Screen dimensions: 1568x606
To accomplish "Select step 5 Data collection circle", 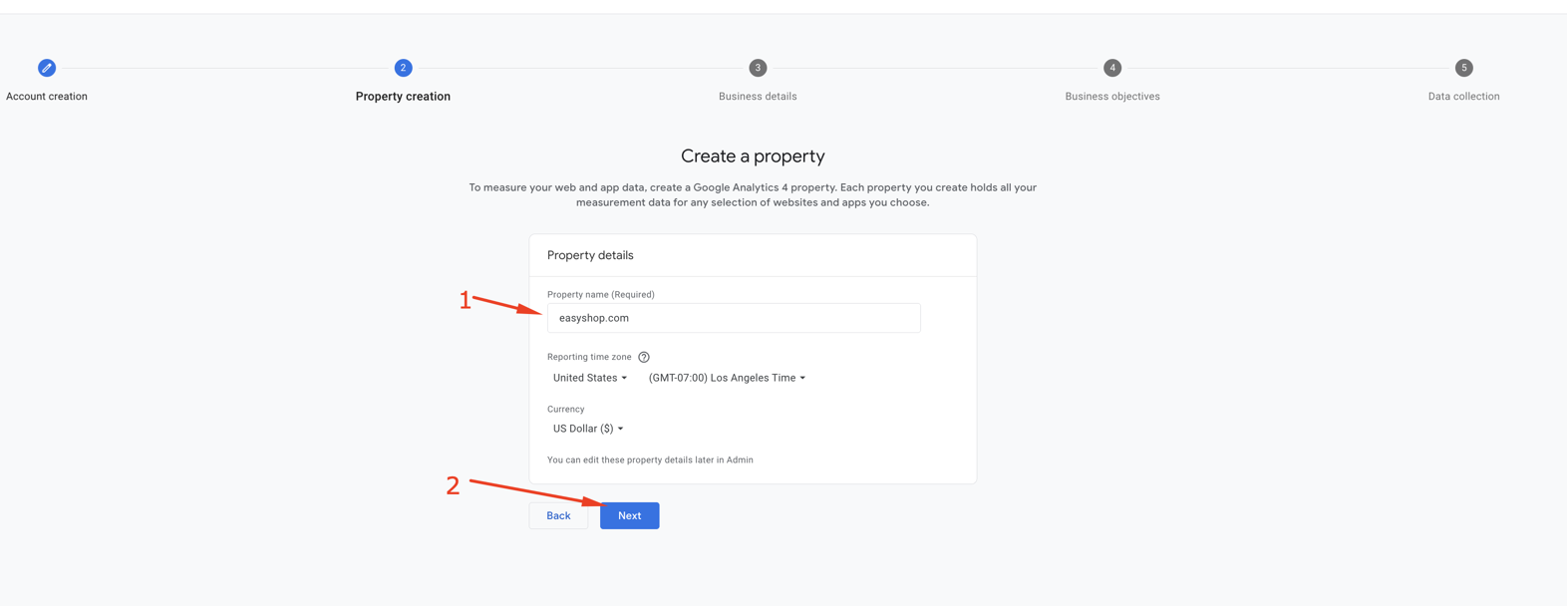I will (x=1463, y=68).
